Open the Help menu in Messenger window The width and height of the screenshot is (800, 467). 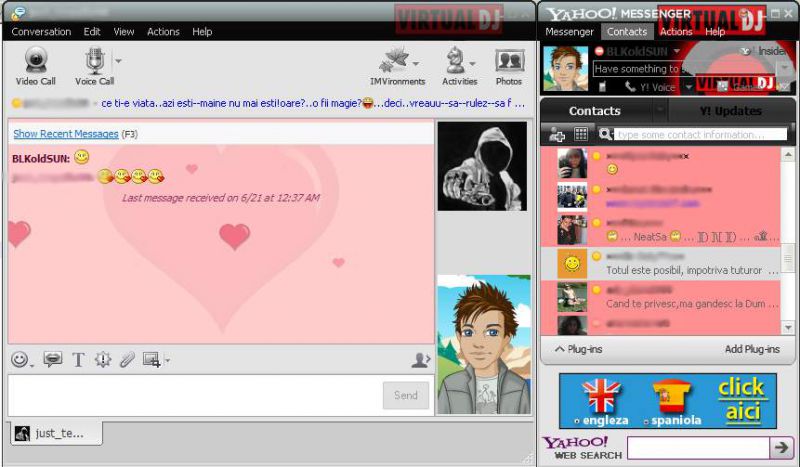(715, 32)
